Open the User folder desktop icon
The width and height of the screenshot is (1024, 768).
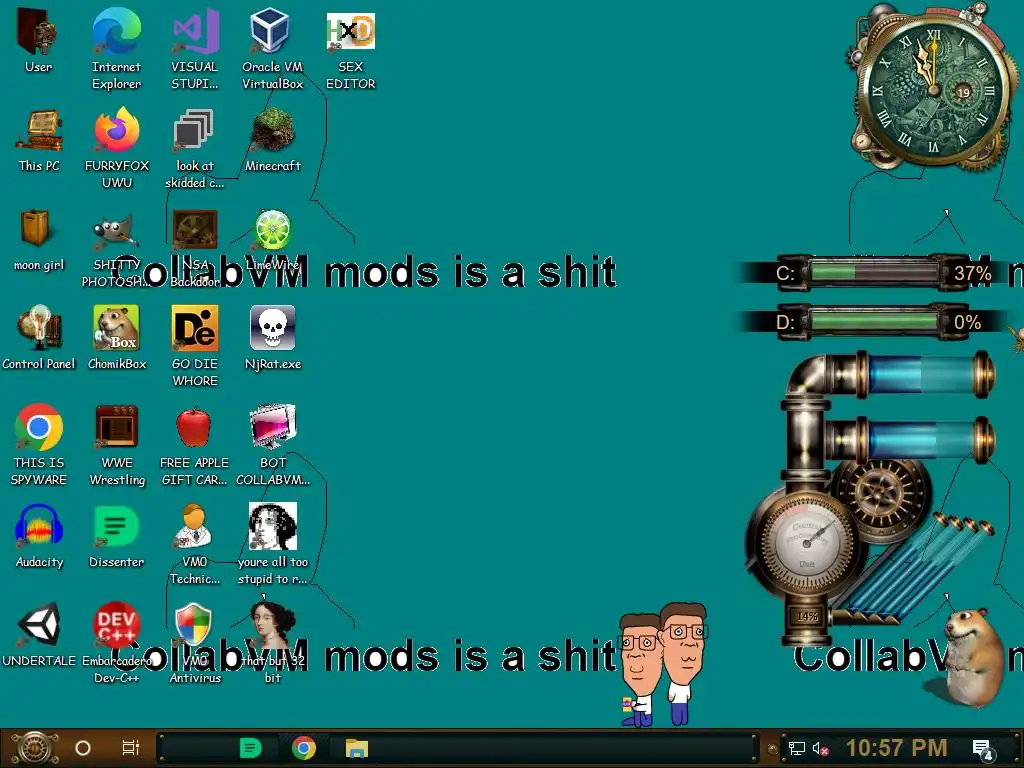coord(39,42)
